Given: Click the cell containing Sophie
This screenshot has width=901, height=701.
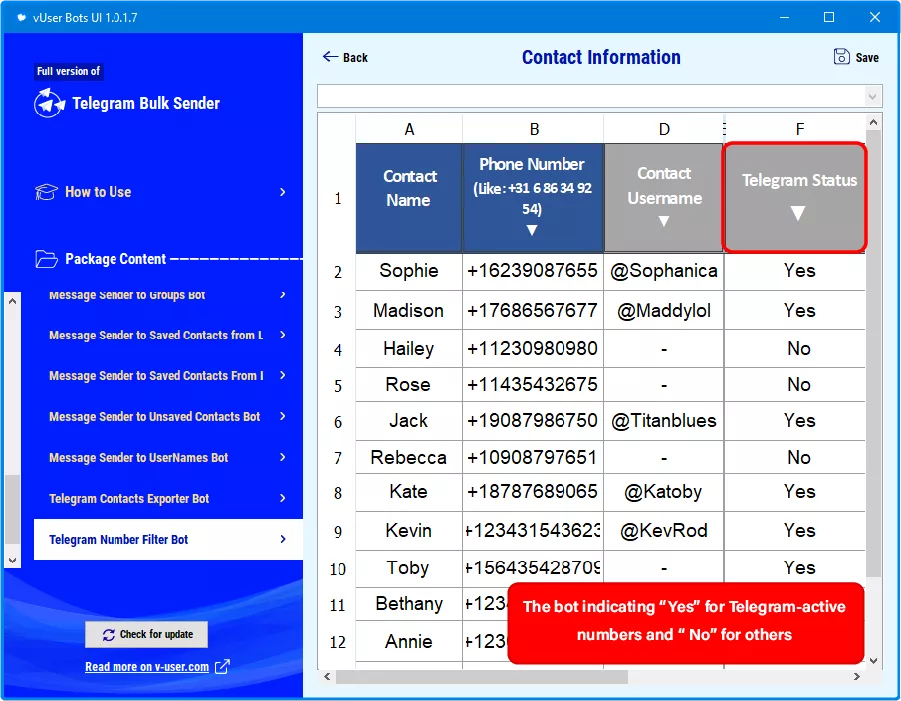Looking at the screenshot, I should click(409, 272).
